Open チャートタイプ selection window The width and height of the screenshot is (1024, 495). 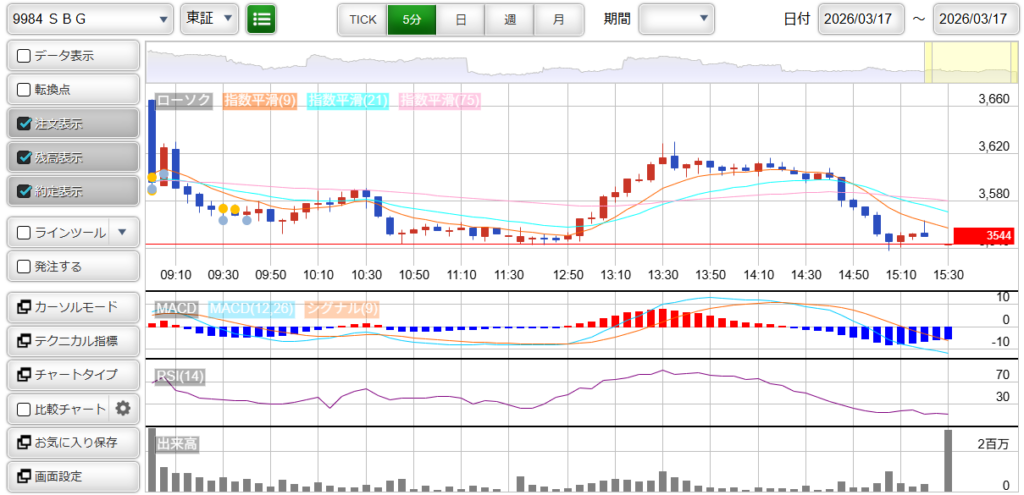pos(72,374)
